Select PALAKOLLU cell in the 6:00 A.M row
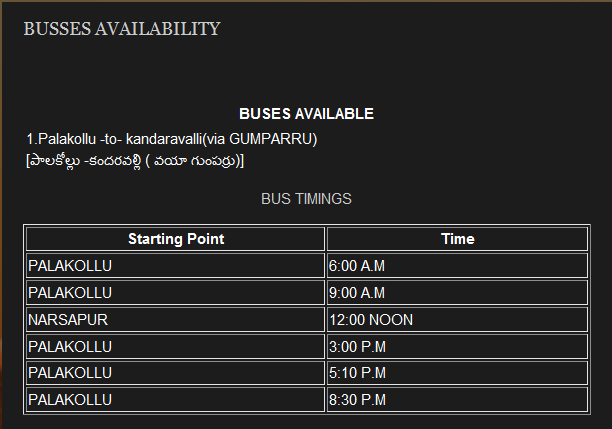 point(176,265)
